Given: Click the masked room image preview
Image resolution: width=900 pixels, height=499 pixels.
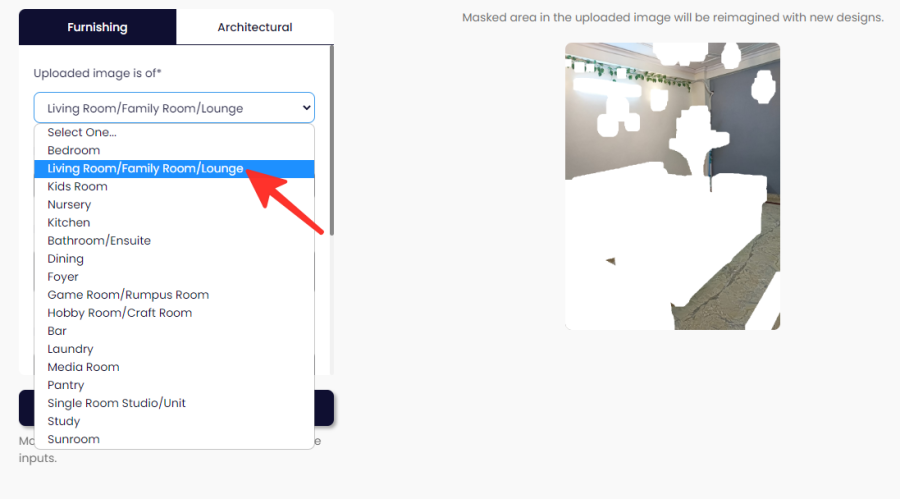Looking at the screenshot, I should click(672, 186).
